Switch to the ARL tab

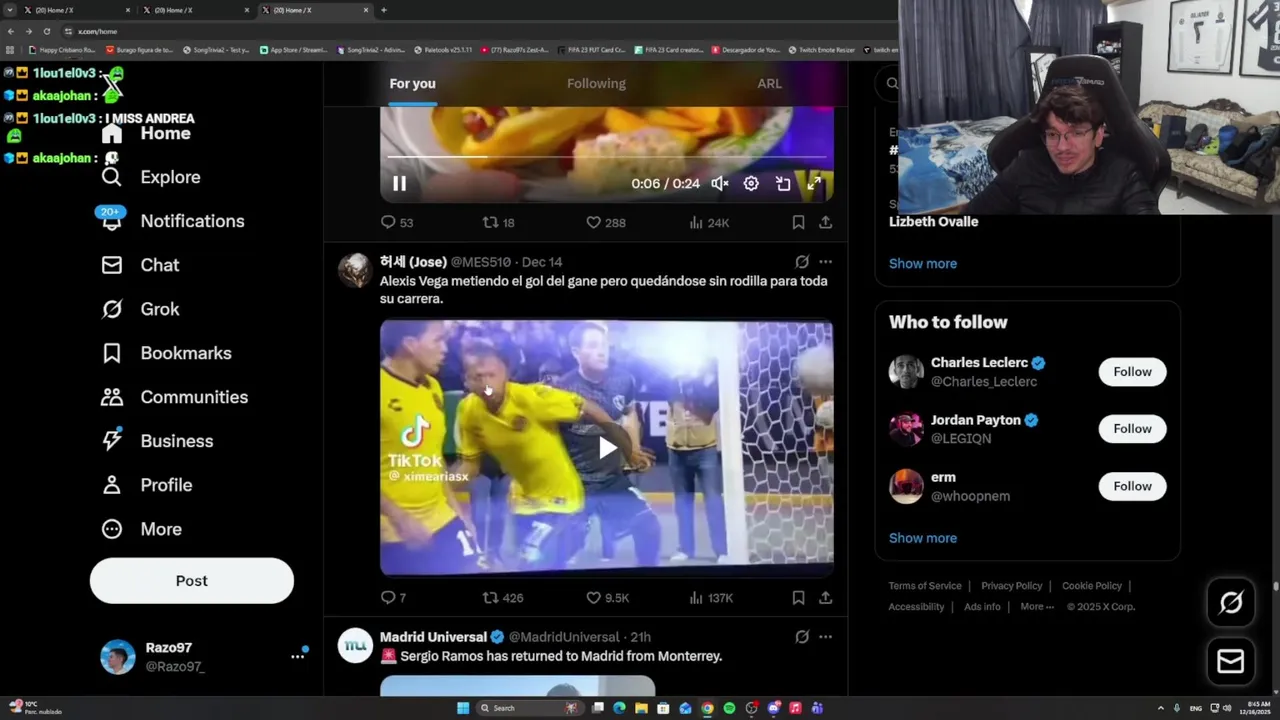(769, 84)
